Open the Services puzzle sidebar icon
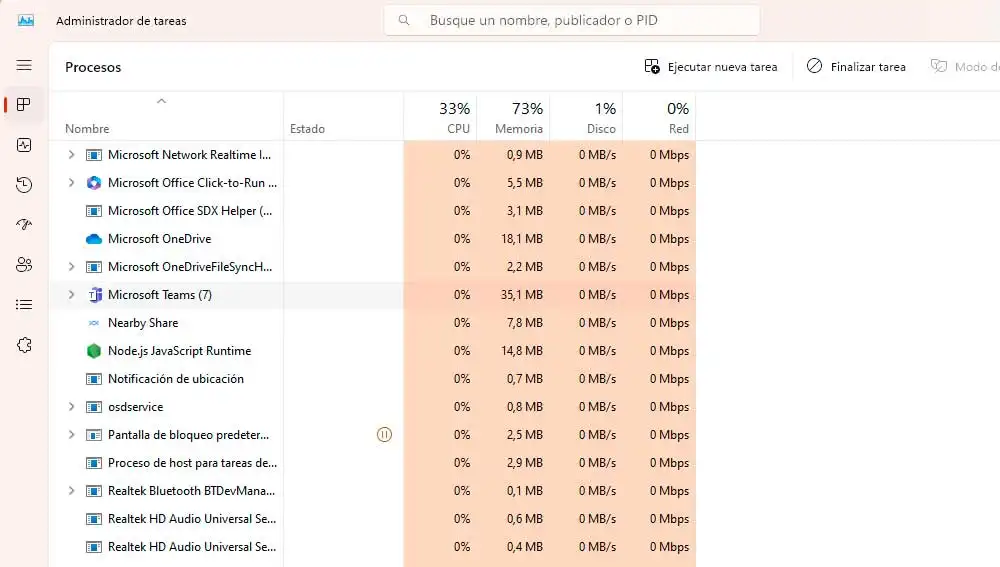The height and width of the screenshot is (567, 1000). (x=24, y=345)
